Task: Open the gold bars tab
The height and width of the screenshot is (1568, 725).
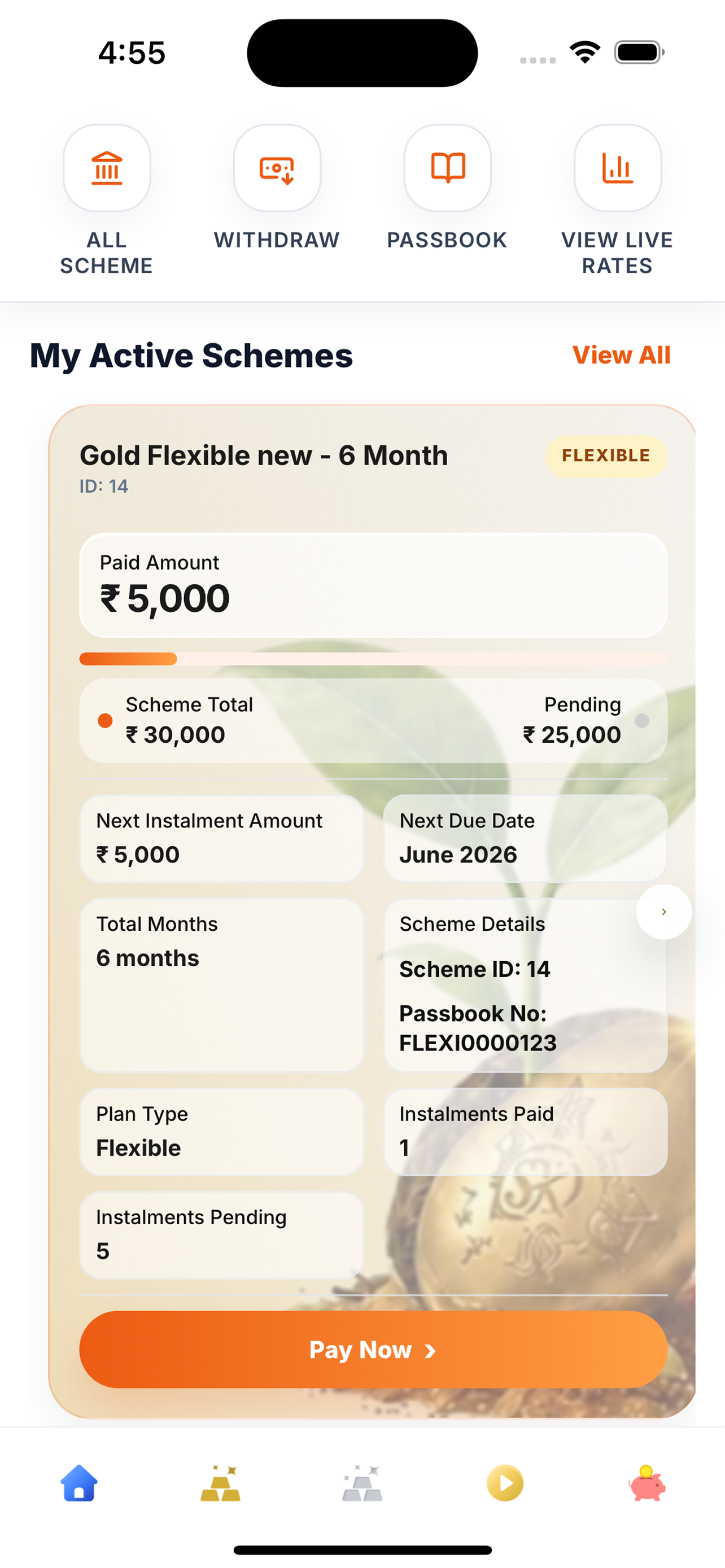Action: (220, 1483)
